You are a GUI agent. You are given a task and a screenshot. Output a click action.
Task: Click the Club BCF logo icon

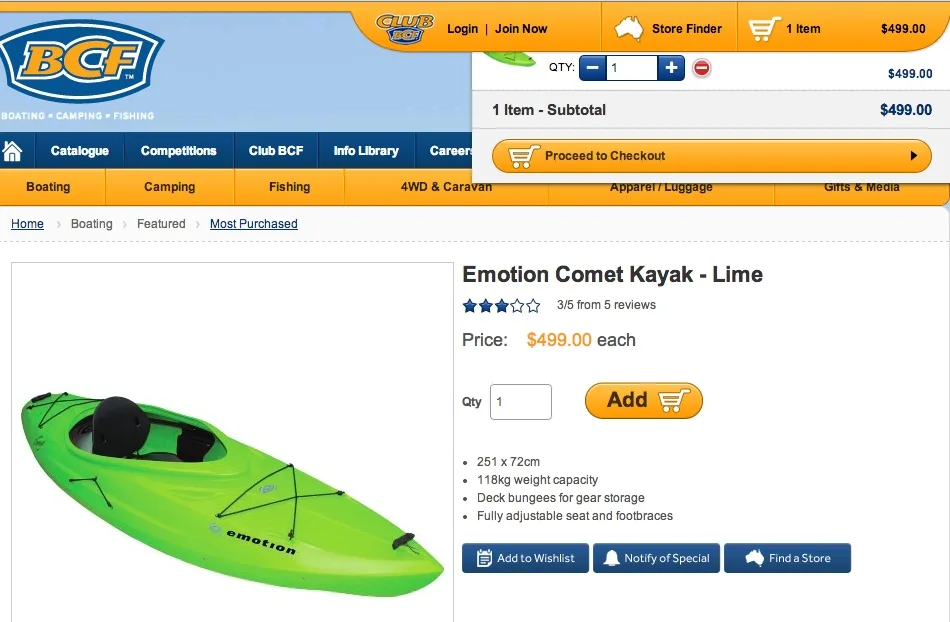click(x=405, y=28)
